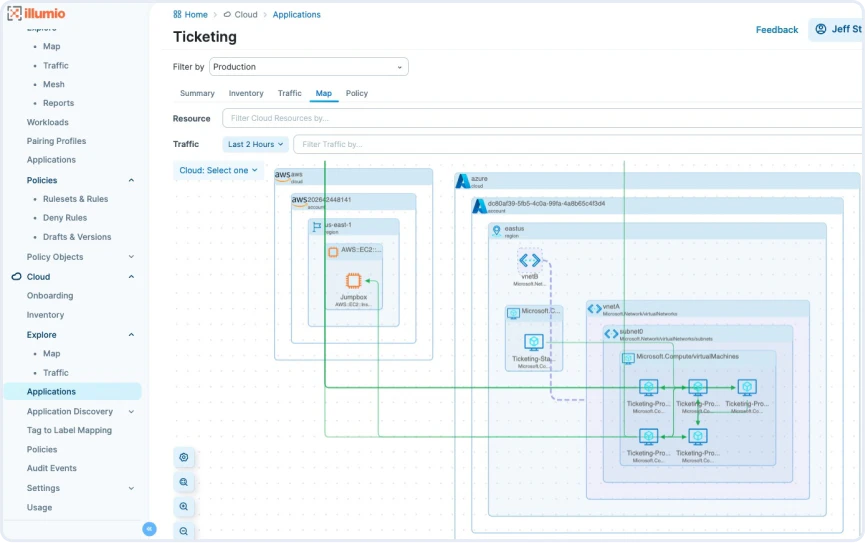Click the Cloud icon in the sidebar

point(17,276)
